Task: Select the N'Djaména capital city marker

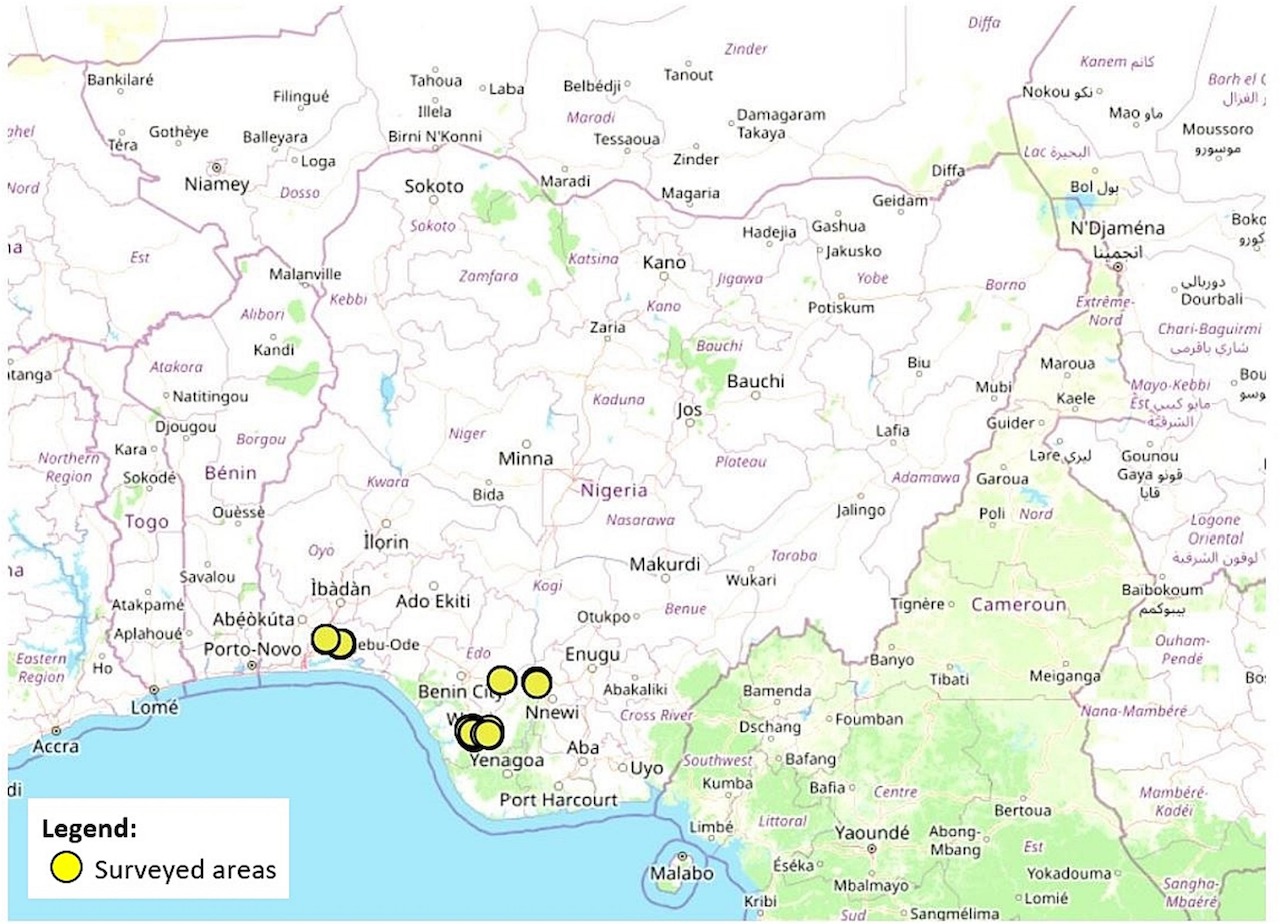Action: click(1119, 268)
